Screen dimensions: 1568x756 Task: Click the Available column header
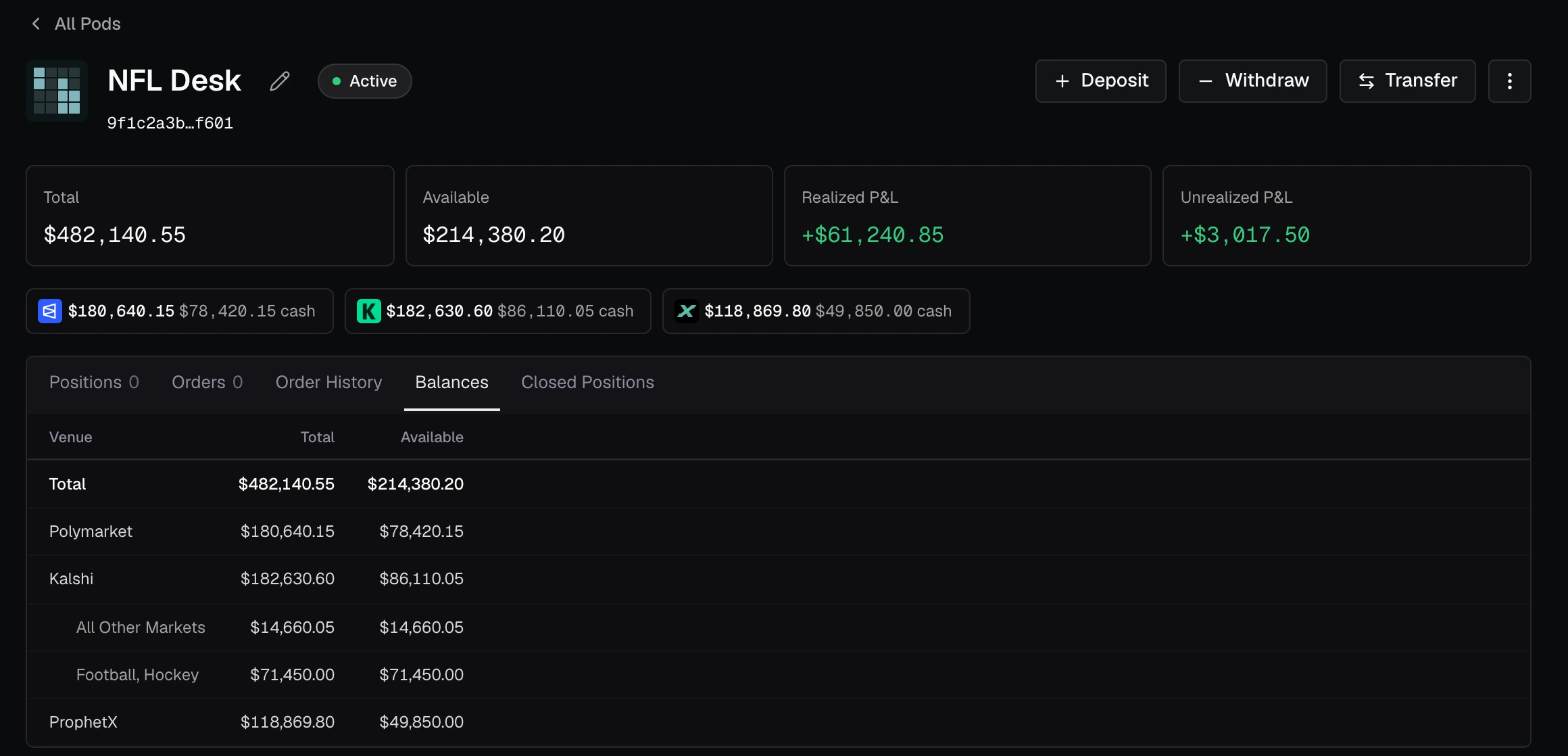(x=432, y=437)
